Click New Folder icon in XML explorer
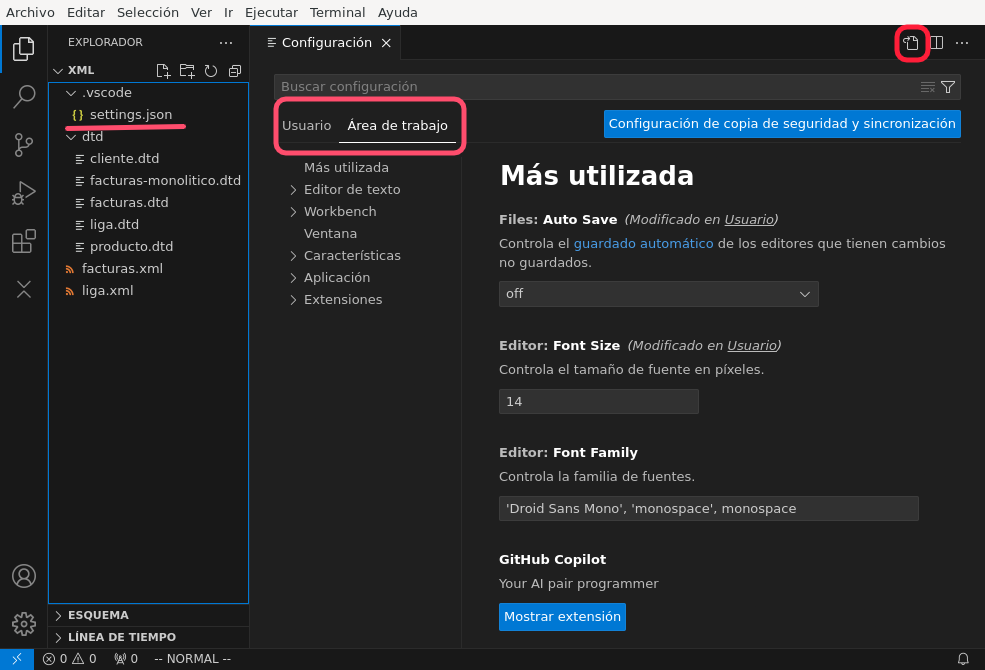The image size is (985, 670). [x=187, y=70]
